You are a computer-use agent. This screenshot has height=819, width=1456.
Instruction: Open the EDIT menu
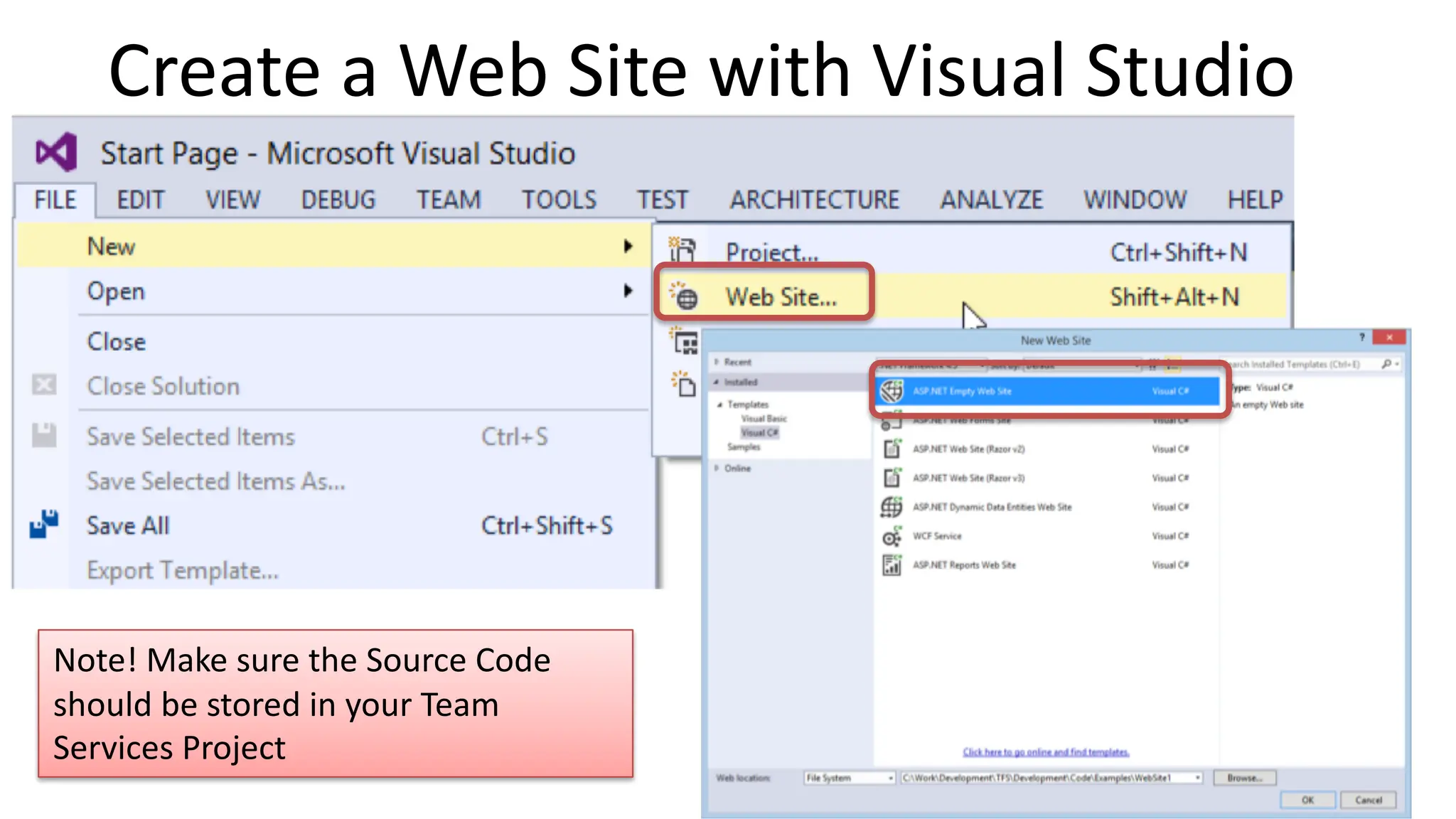coord(141,200)
